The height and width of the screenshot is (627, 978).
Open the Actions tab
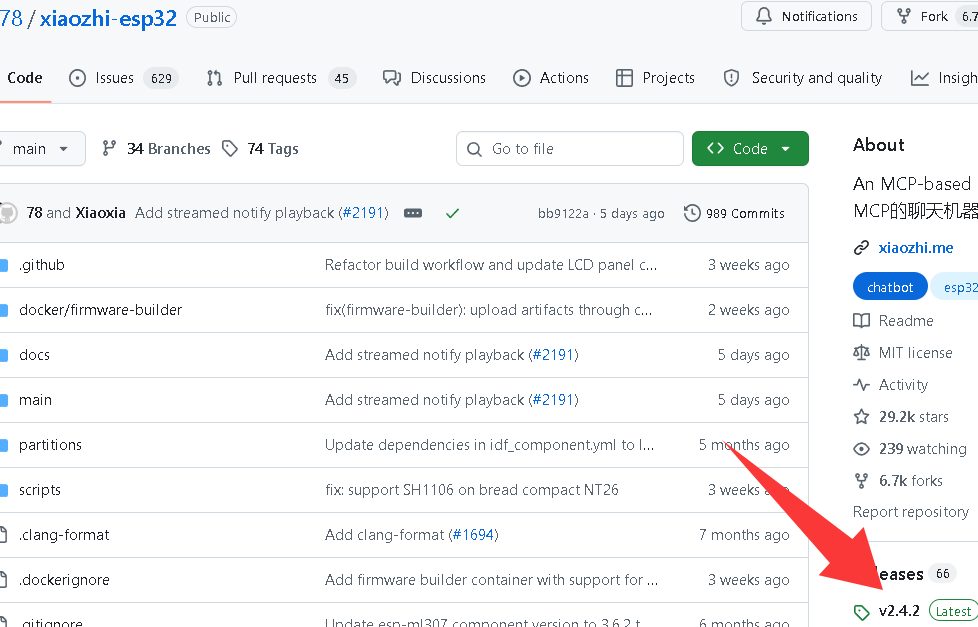(x=551, y=78)
